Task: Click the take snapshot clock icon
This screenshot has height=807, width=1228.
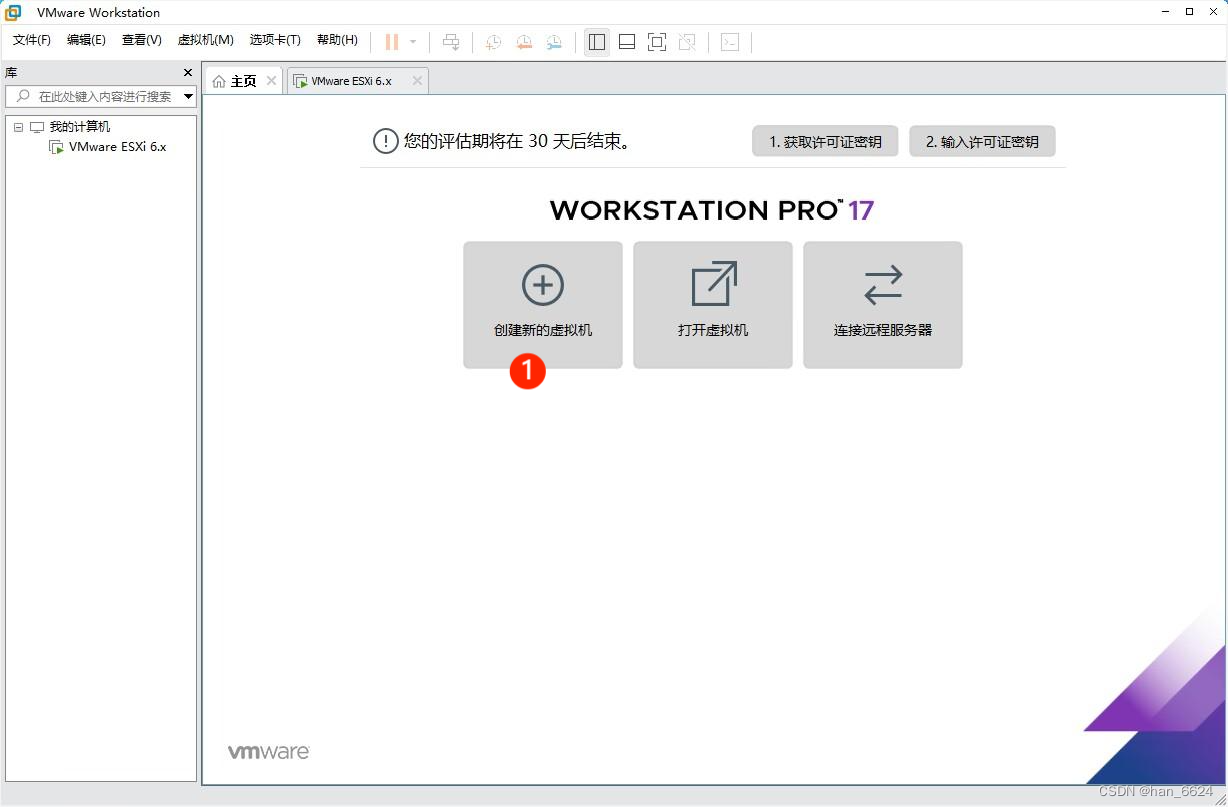Action: [x=493, y=42]
